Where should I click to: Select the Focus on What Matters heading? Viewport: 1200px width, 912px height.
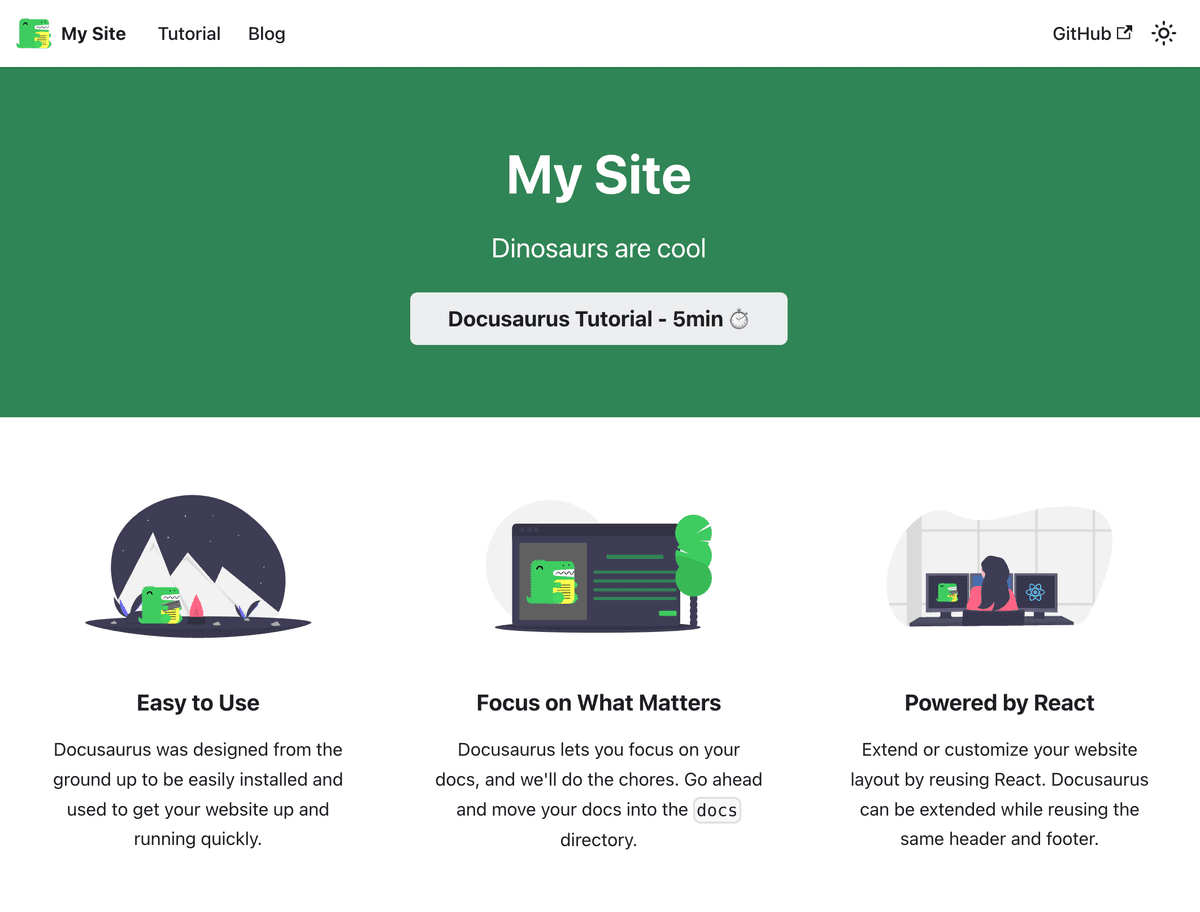coord(598,703)
